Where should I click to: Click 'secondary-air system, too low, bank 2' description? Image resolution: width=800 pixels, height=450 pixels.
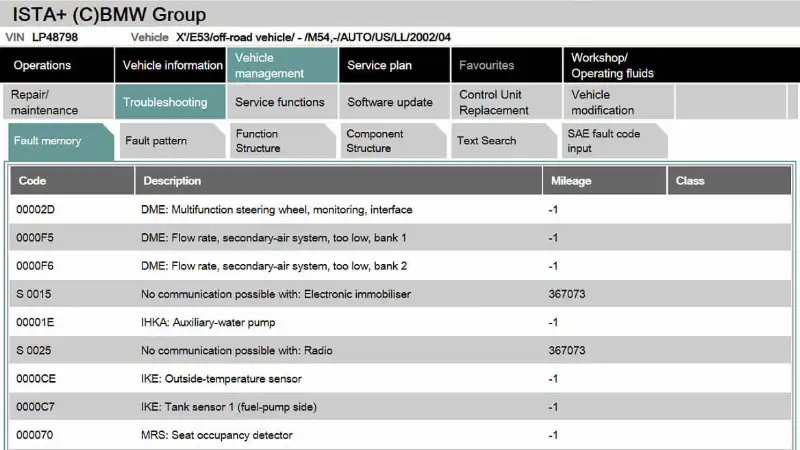pyautogui.click(x=274, y=266)
